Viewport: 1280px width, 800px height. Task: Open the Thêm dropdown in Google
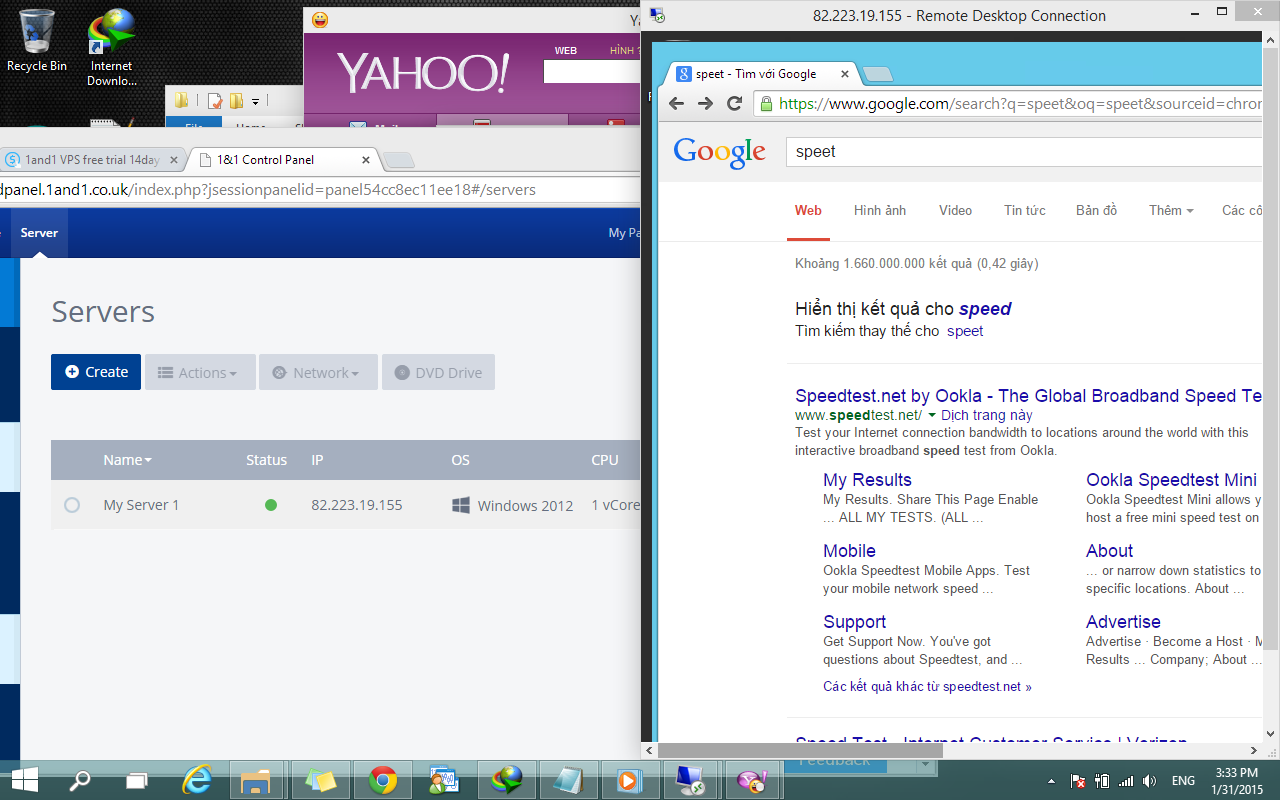pyautogui.click(x=1171, y=210)
